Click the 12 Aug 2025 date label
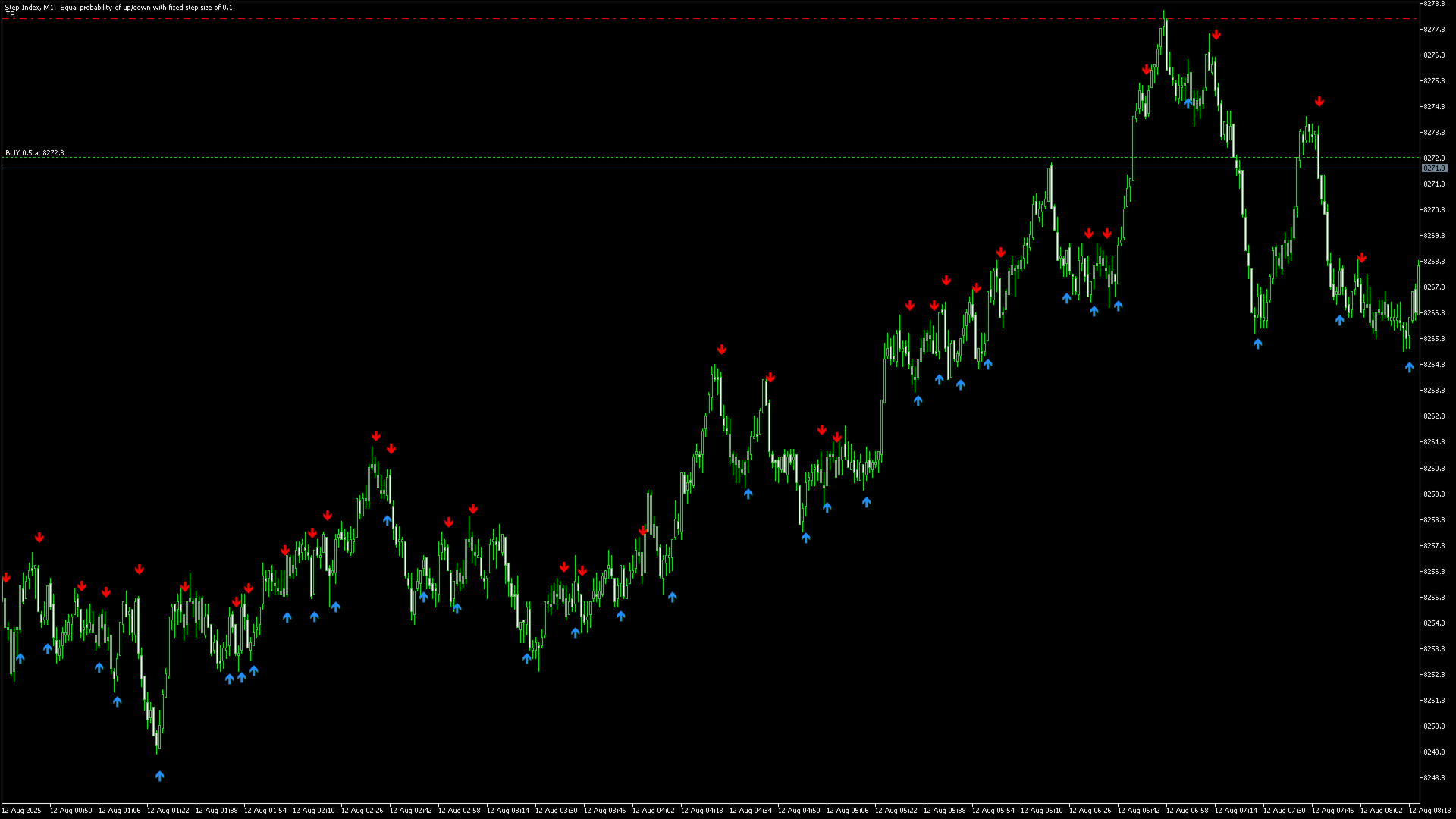 21,811
